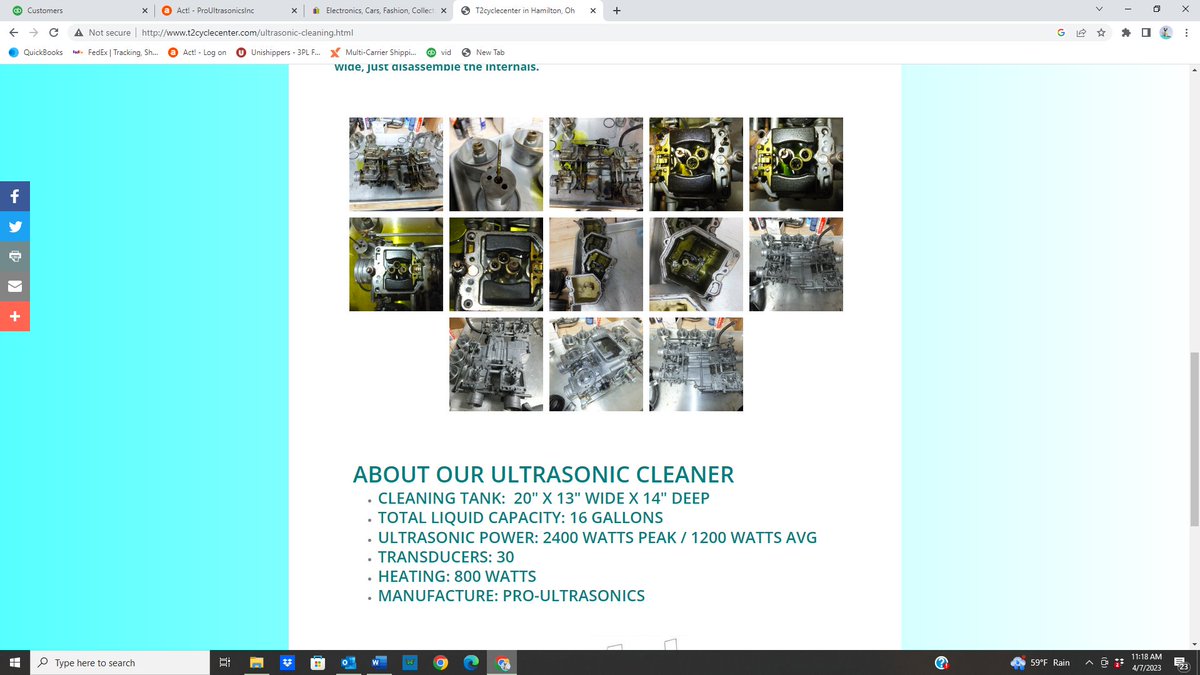Screen dimensions: 1200x675
Task: Click the Google icon in address bar
Action: click(1061, 32)
